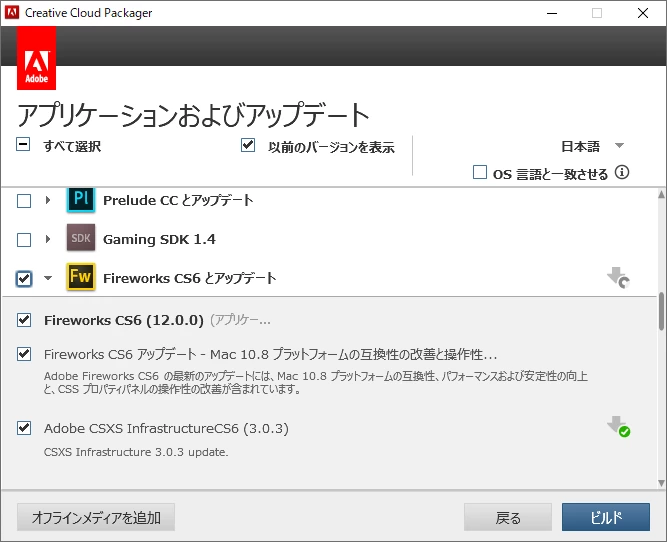The image size is (667, 542).
Task: Uncheck Fireworks CS6 (12.0.0) application checkbox
Action: coord(24,319)
